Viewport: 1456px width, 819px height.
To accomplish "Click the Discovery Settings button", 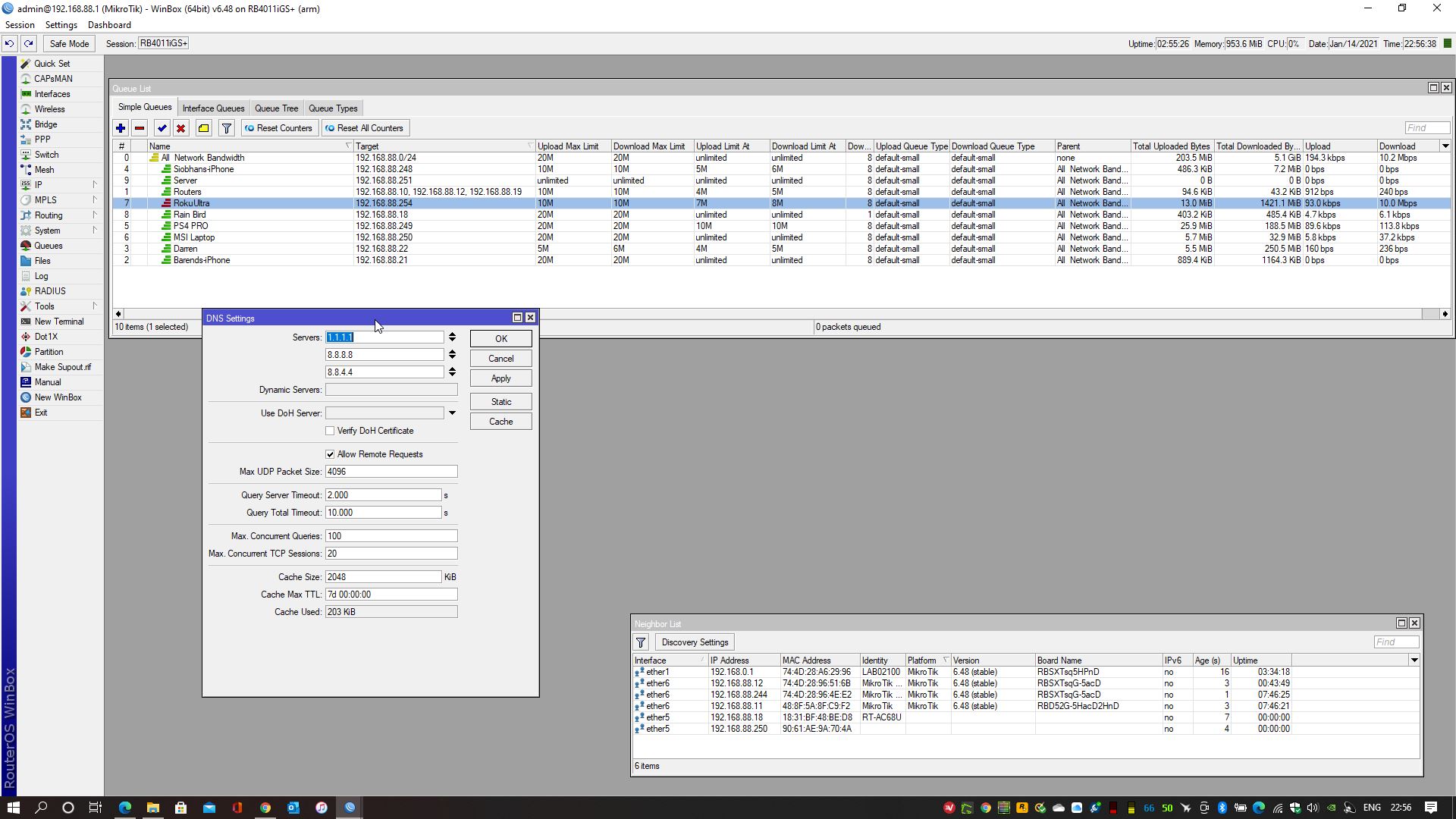I will point(694,642).
